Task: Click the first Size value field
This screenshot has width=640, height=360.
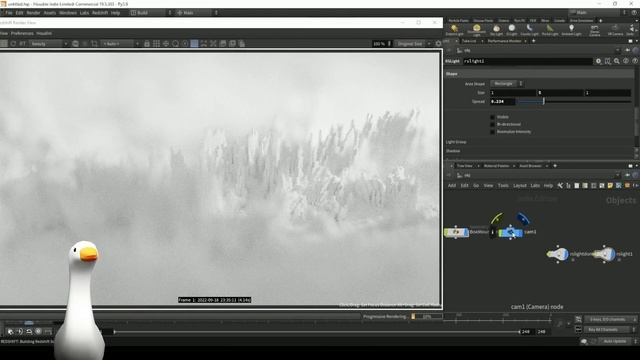Action: [x=513, y=93]
